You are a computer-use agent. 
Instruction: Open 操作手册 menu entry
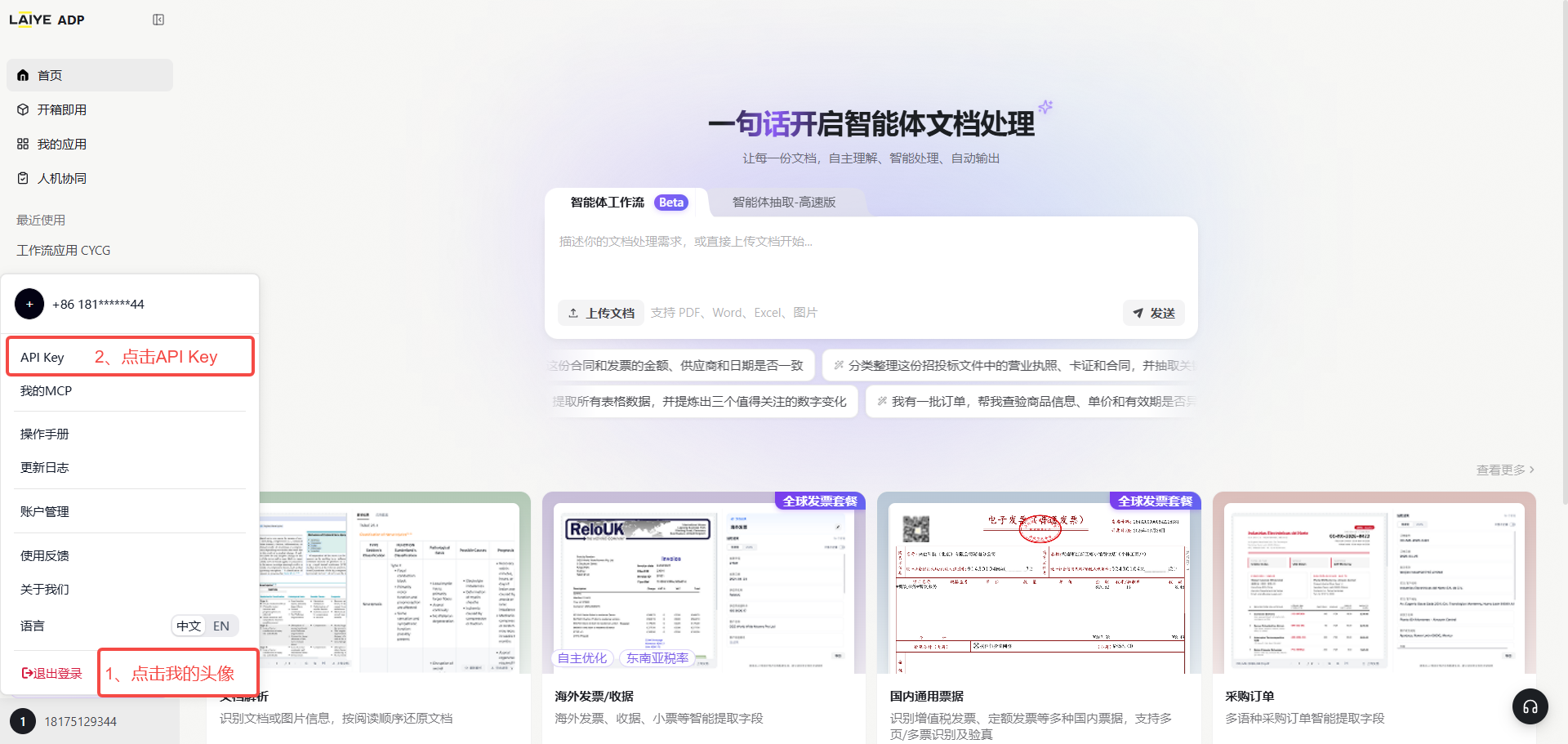(x=131, y=434)
